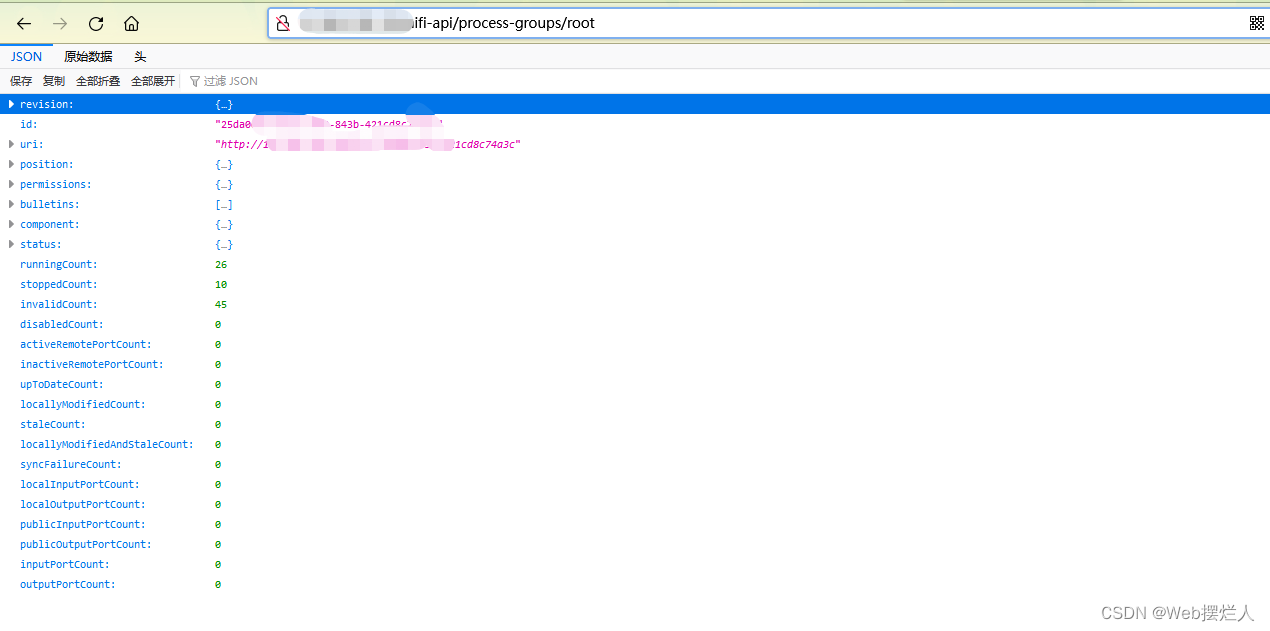This screenshot has height=631, width=1270.
Task: Expand the component property node
Action: [x=10, y=224]
